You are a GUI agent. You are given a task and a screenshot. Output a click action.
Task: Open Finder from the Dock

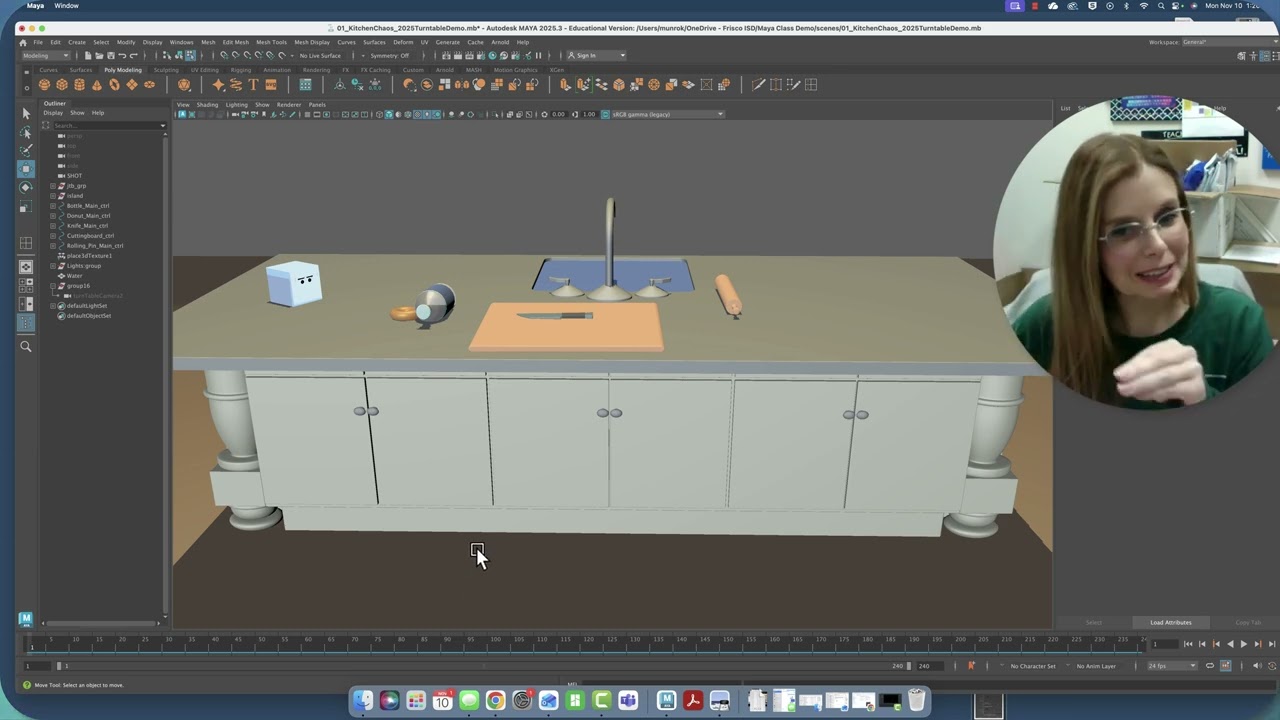[x=363, y=701]
